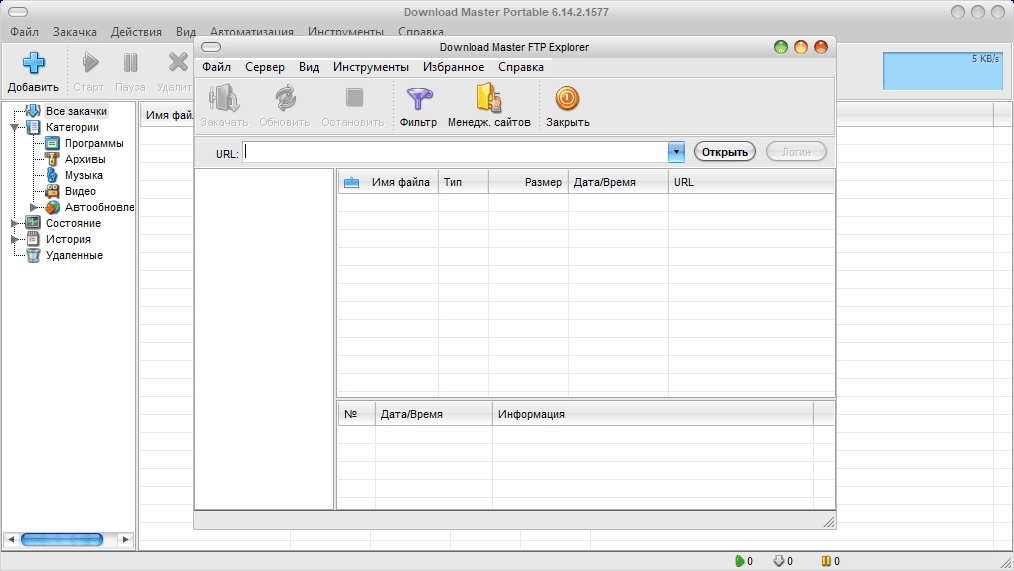The height and width of the screenshot is (571, 1014).
Task: Open Закачка menu in main window
Action: 74,32
